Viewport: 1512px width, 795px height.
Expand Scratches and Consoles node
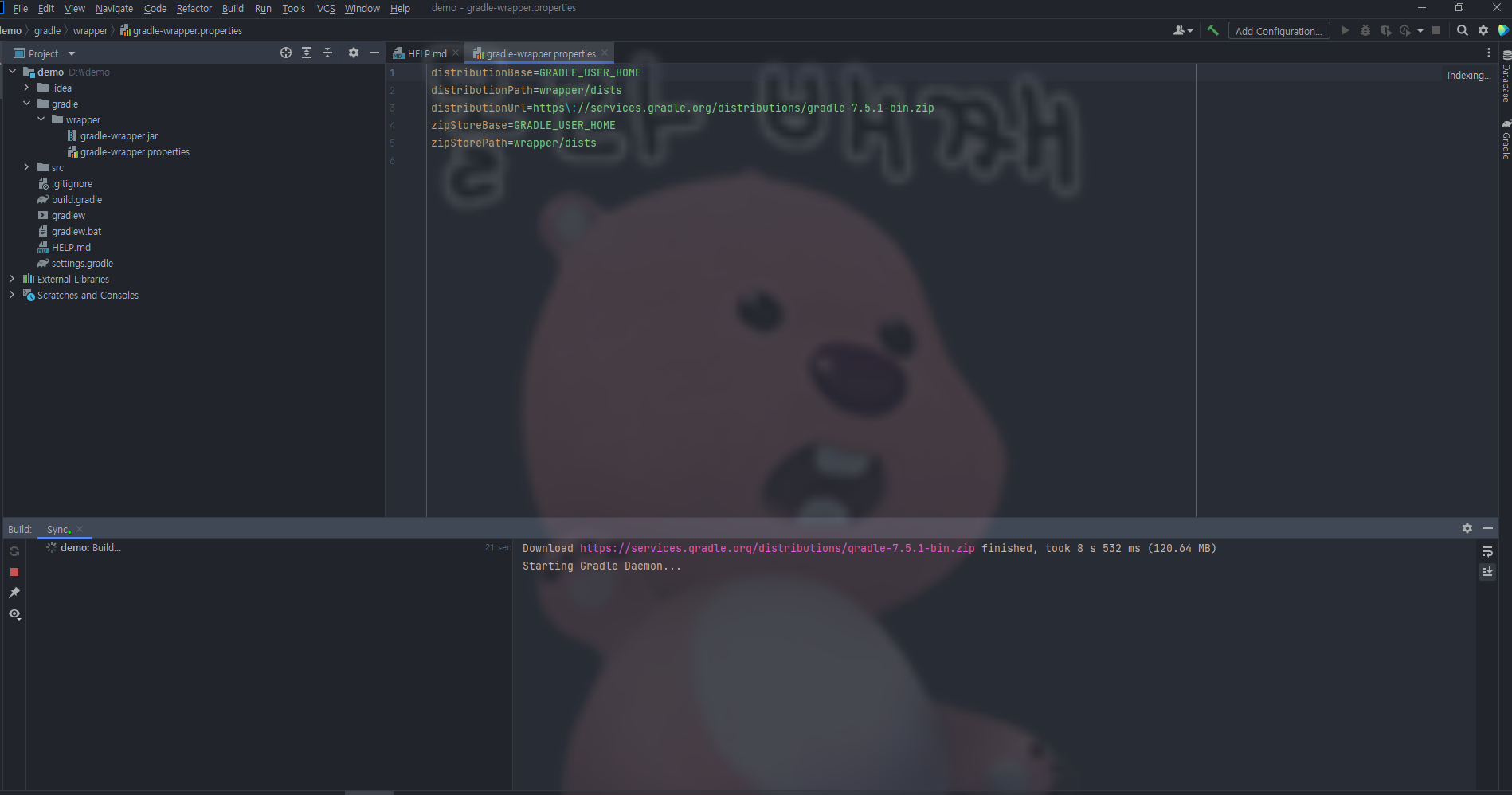(x=13, y=295)
